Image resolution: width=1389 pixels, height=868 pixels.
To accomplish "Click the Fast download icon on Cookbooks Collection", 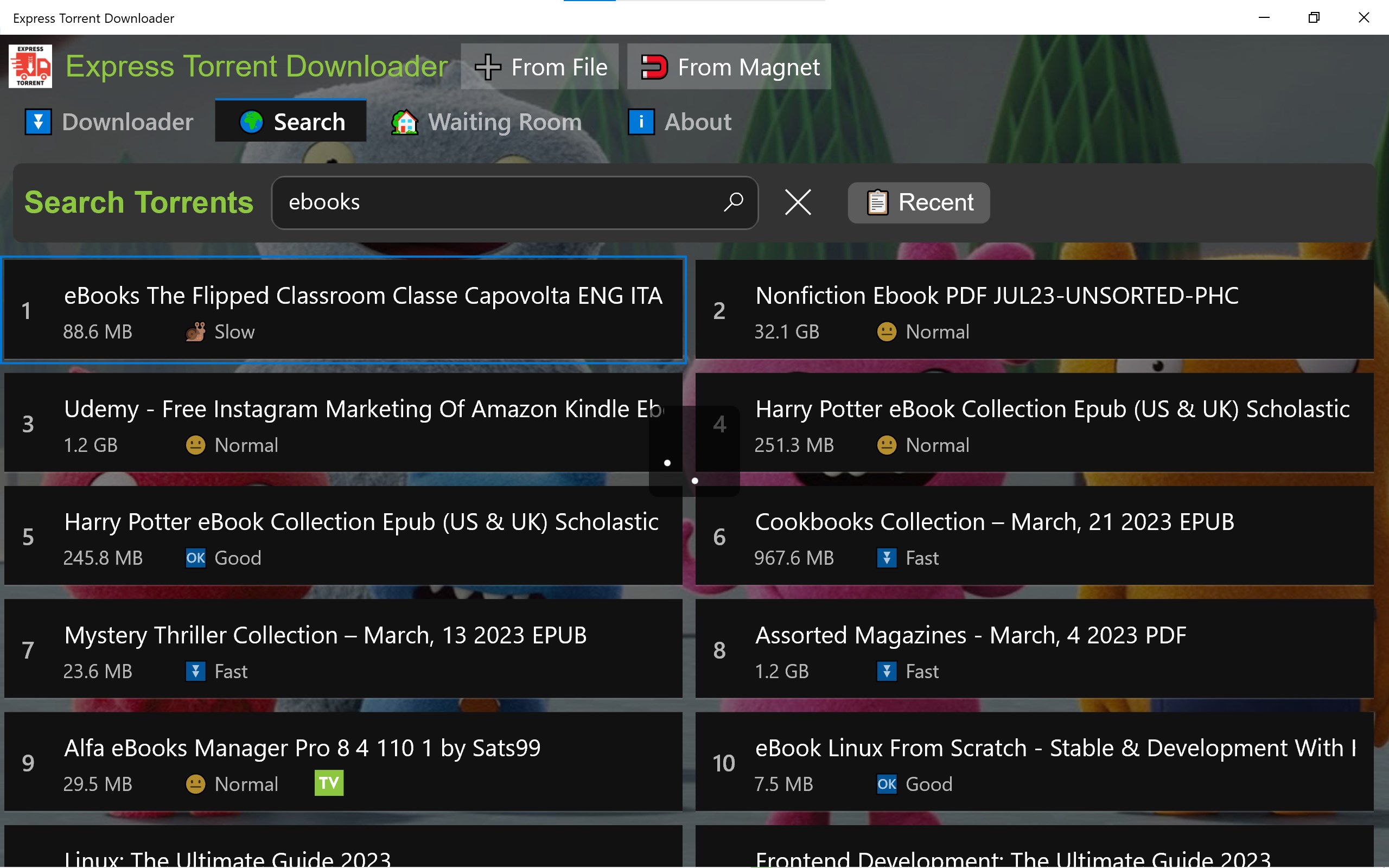I will coord(886,558).
